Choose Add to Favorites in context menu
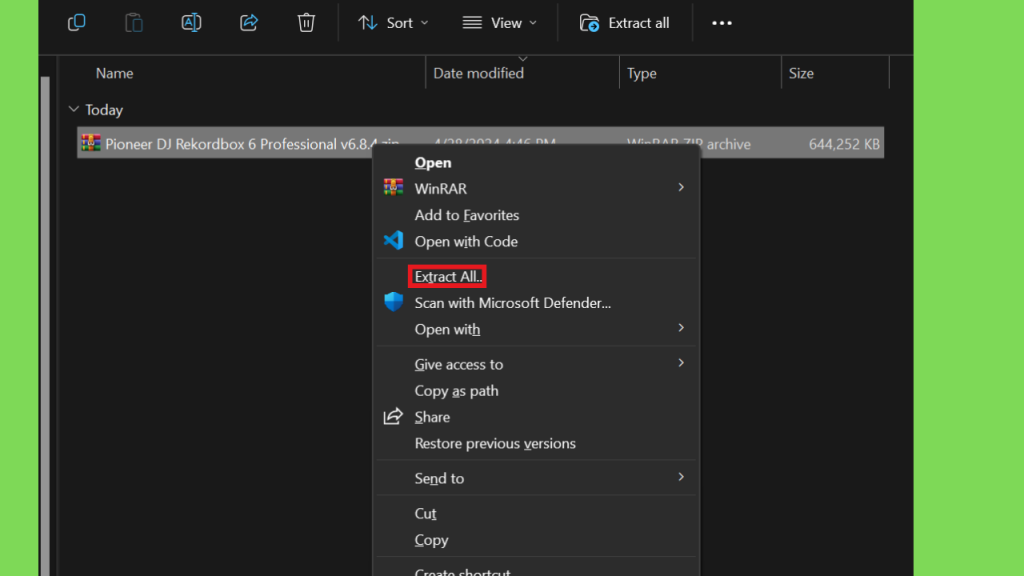 pyautogui.click(x=536, y=215)
